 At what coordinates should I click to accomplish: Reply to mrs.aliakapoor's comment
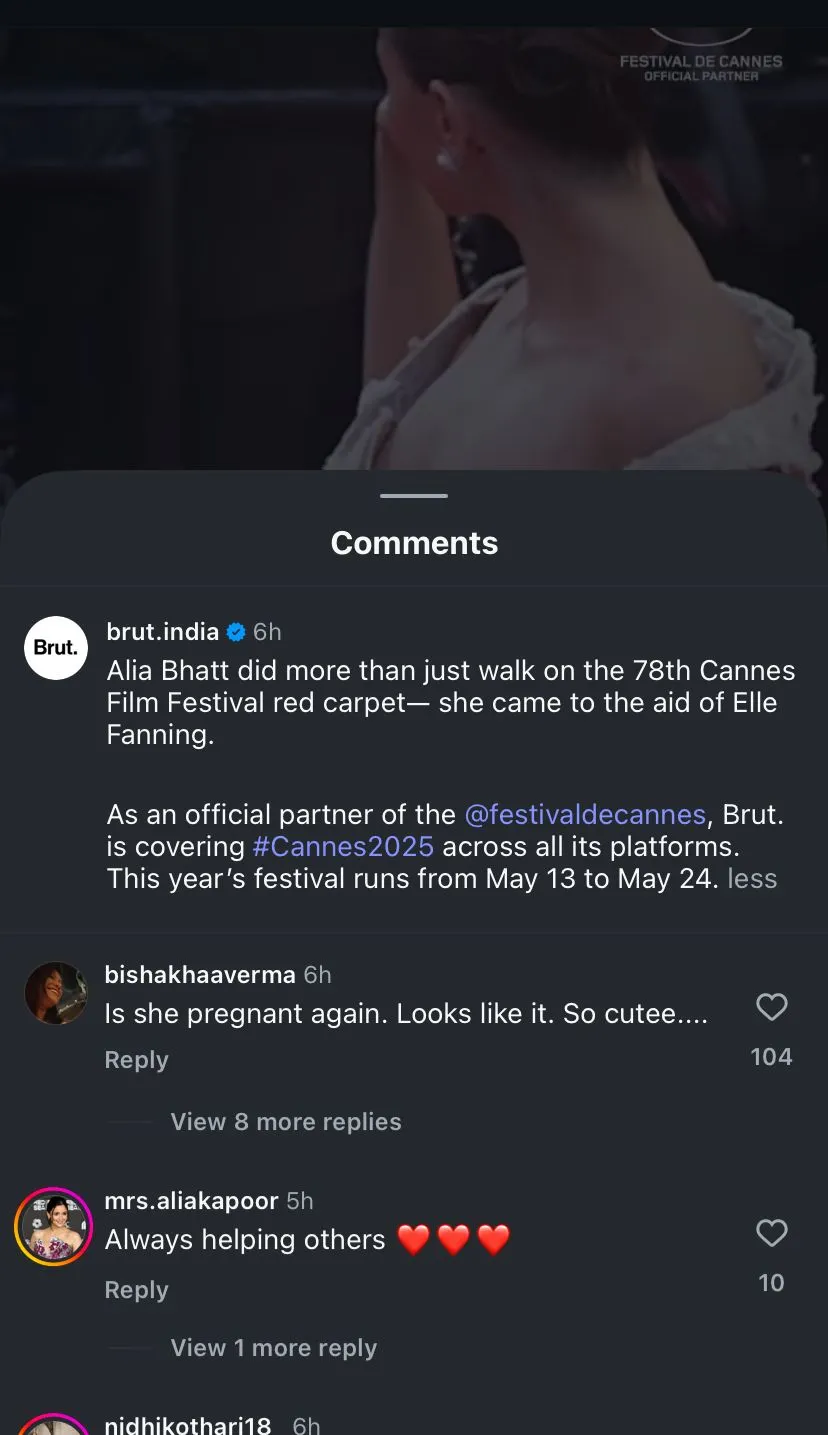point(136,1290)
